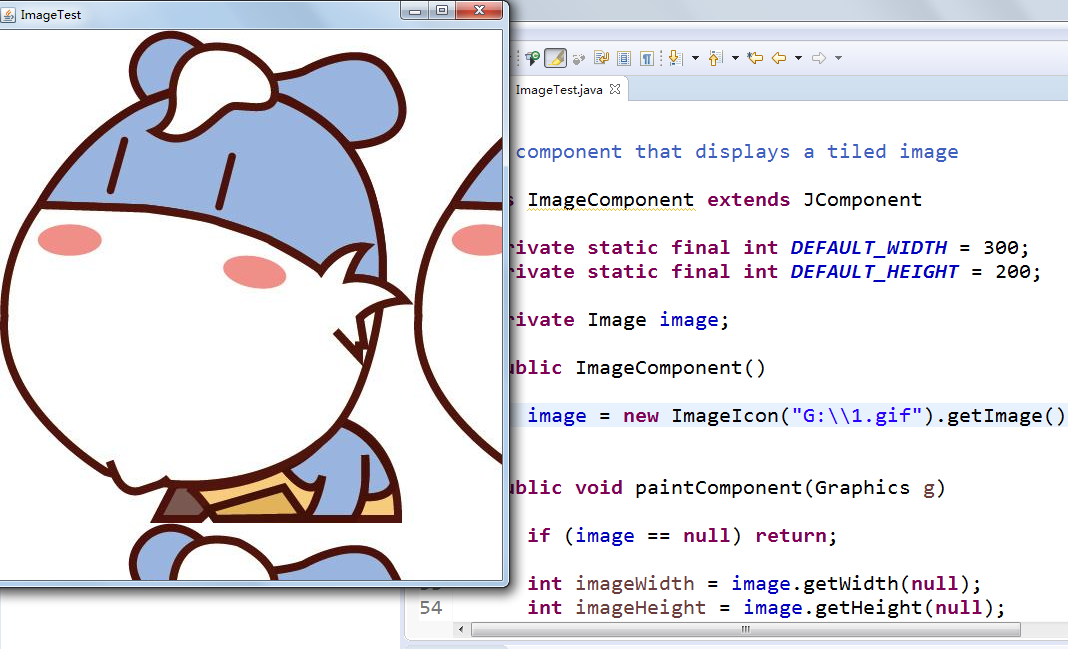This screenshot has width=1068, height=649.
Task: Click the return keyword in code
Action: pyautogui.click(x=790, y=536)
